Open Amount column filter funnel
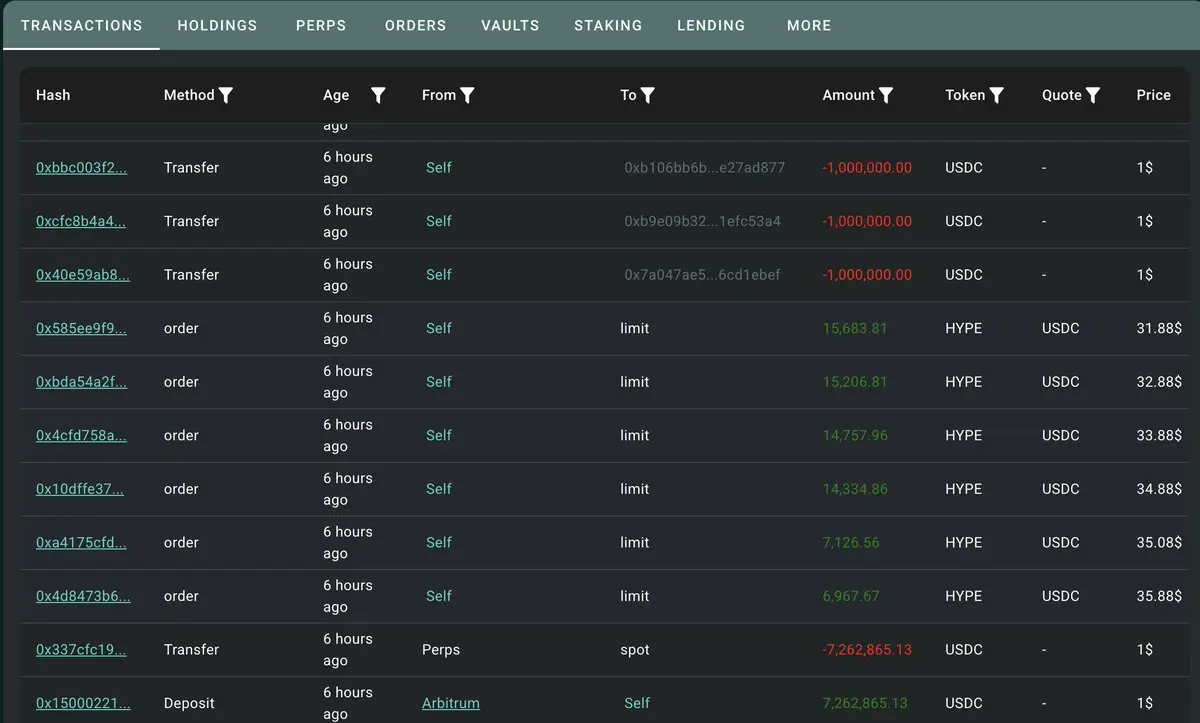The width and height of the screenshot is (1200, 723). click(886, 95)
